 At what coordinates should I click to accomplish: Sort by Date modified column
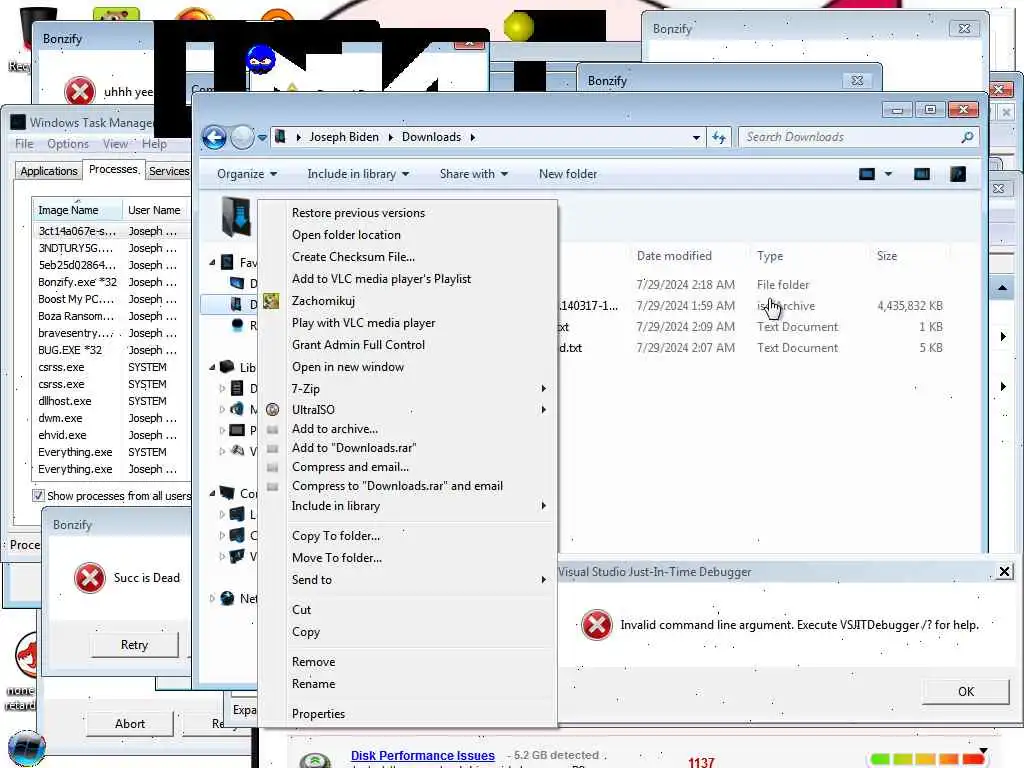tap(674, 256)
